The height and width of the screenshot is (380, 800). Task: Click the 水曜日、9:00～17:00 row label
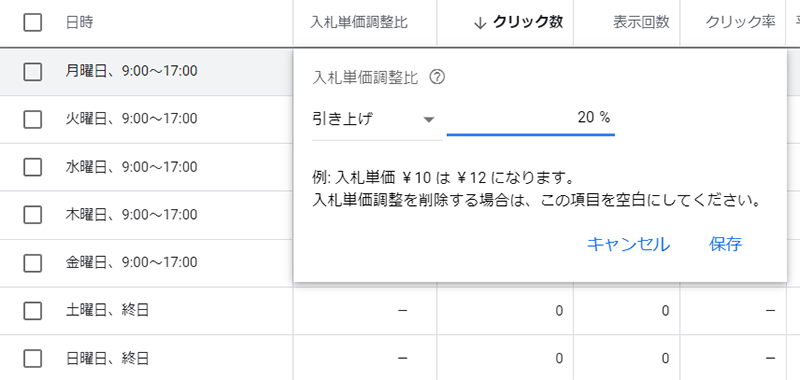tap(131, 167)
